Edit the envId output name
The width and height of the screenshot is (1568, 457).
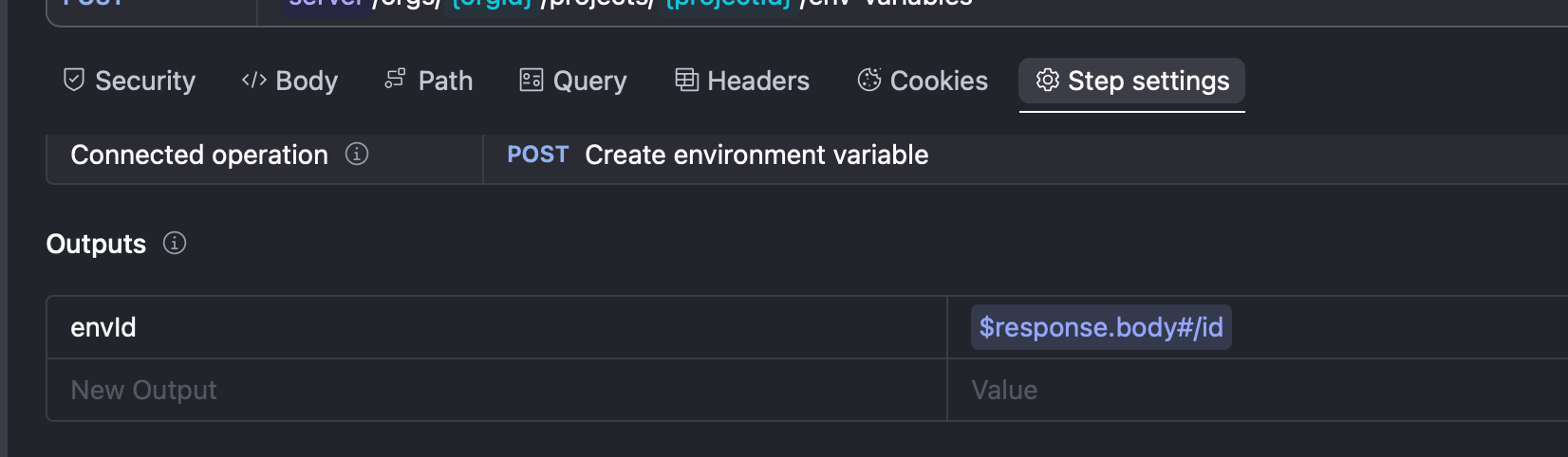[x=103, y=327]
